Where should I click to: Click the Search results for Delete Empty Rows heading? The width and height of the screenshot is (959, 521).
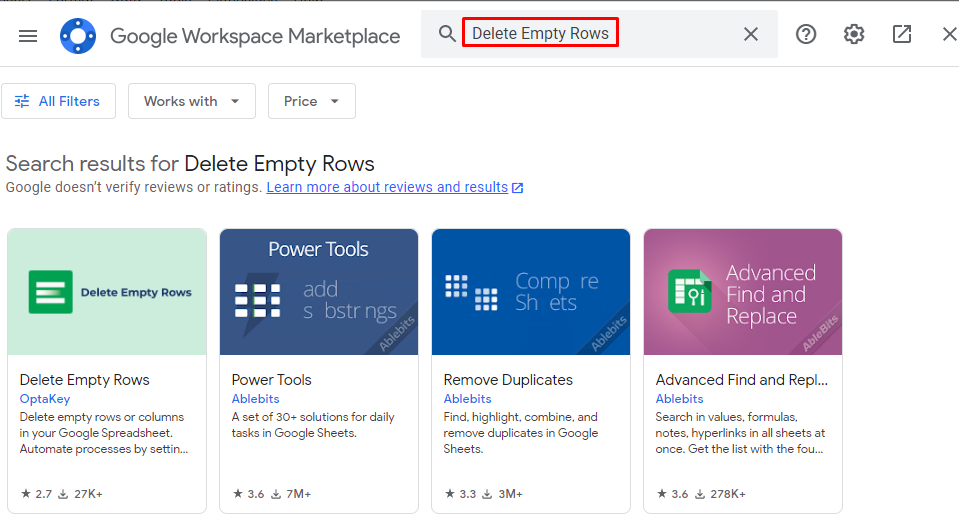tap(190, 164)
